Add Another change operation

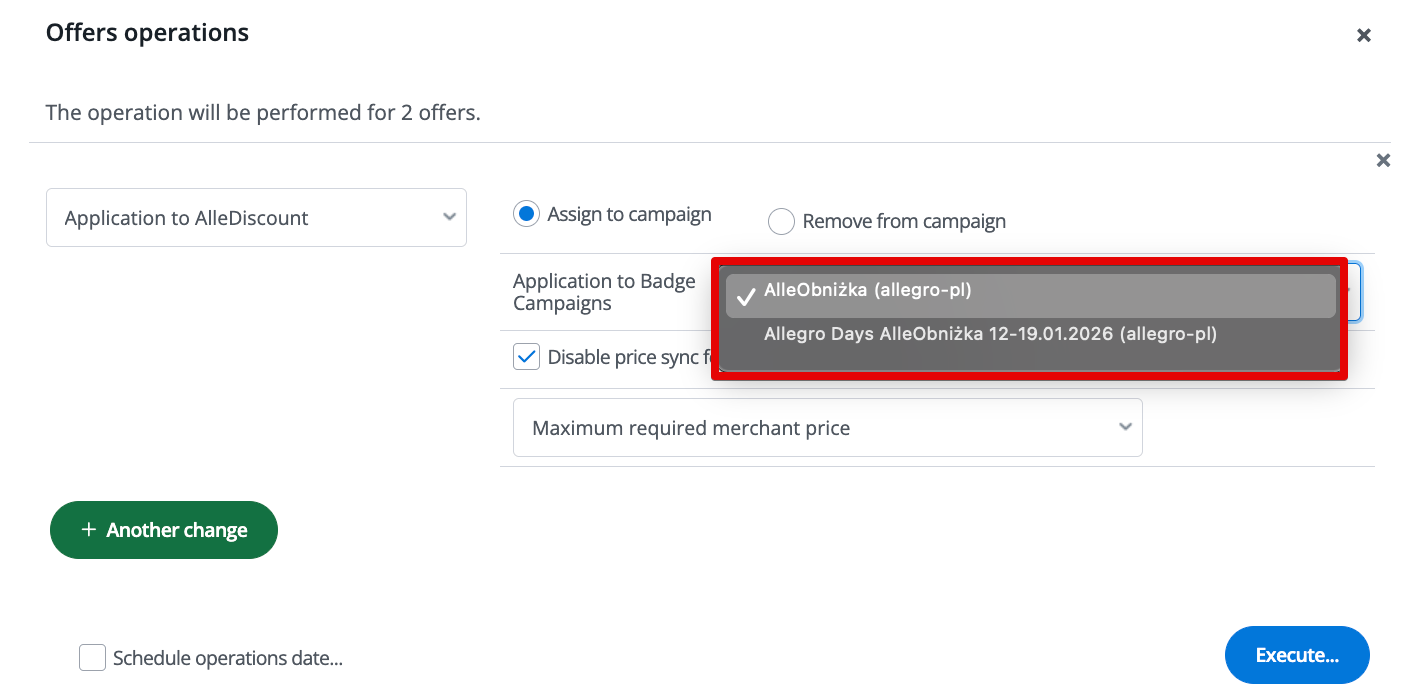click(164, 530)
